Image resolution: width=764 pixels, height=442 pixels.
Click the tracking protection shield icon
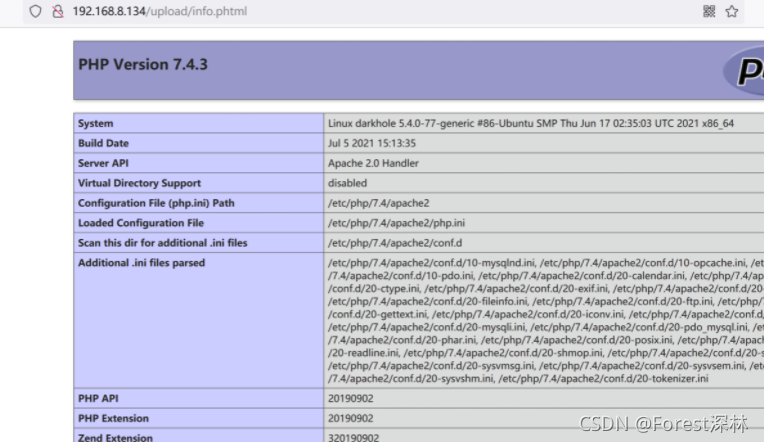coord(35,11)
